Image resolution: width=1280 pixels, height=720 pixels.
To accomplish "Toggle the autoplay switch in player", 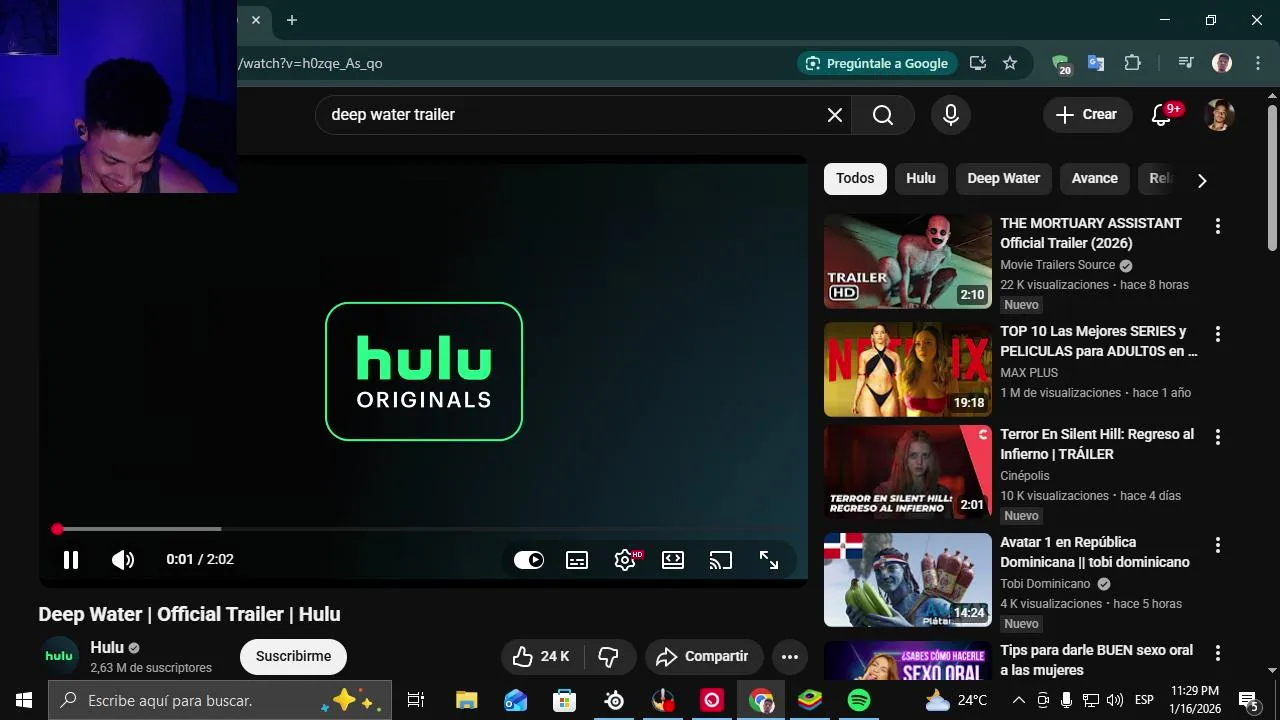I will (x=529, y=560).
